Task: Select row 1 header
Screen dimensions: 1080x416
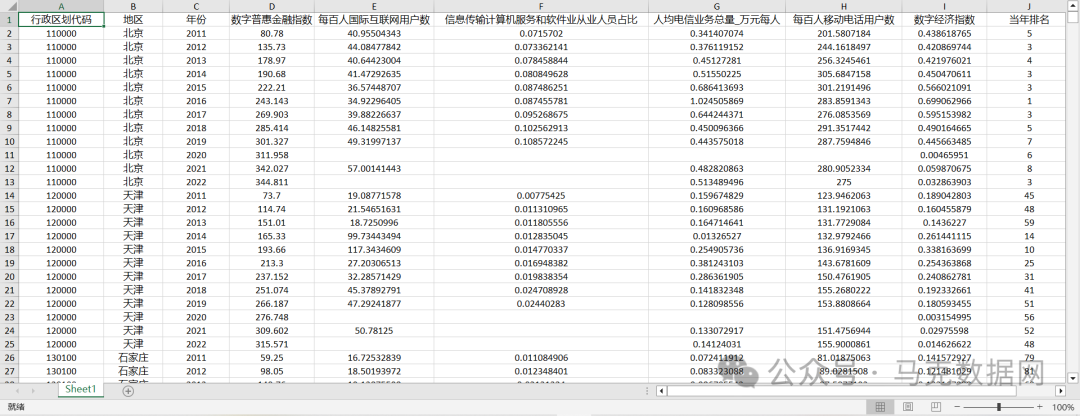Action: (x=9, y=19)
